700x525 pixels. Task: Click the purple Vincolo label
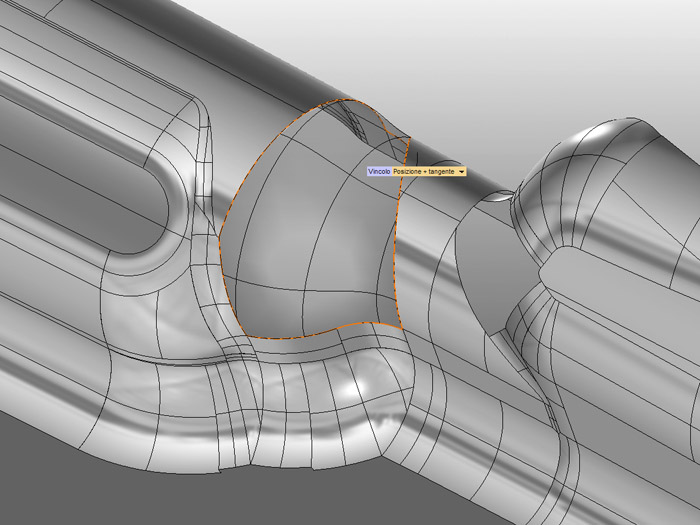(379, 172)
